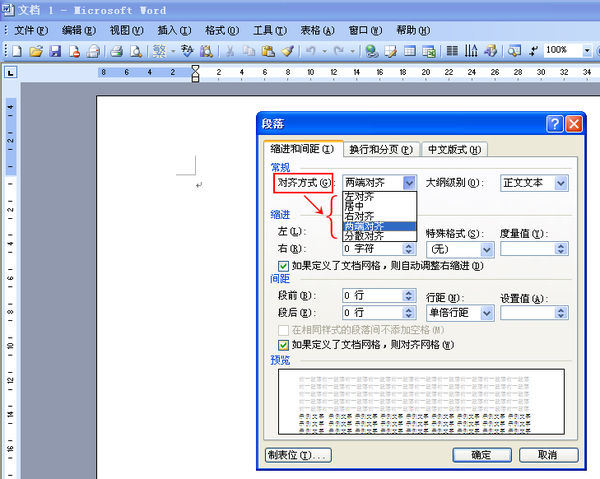This screenshot has height=479, width=600.
Task: Open the 工具 menu
Action: 270,30
